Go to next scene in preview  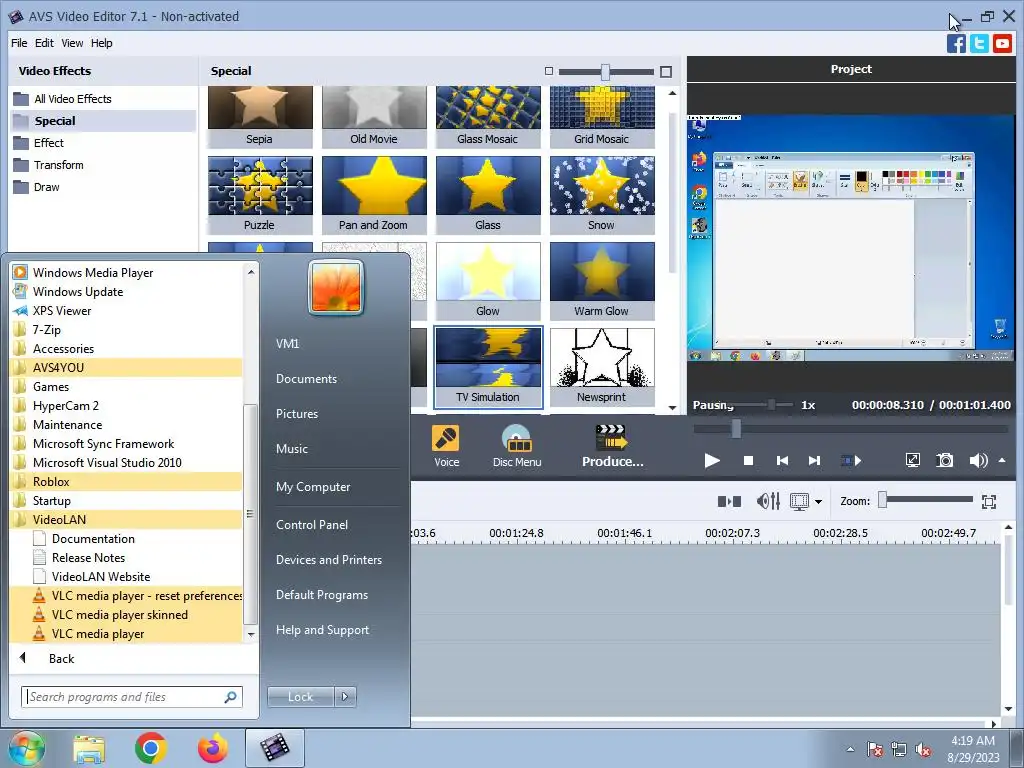pyautogui.click(x=850, y=461)
